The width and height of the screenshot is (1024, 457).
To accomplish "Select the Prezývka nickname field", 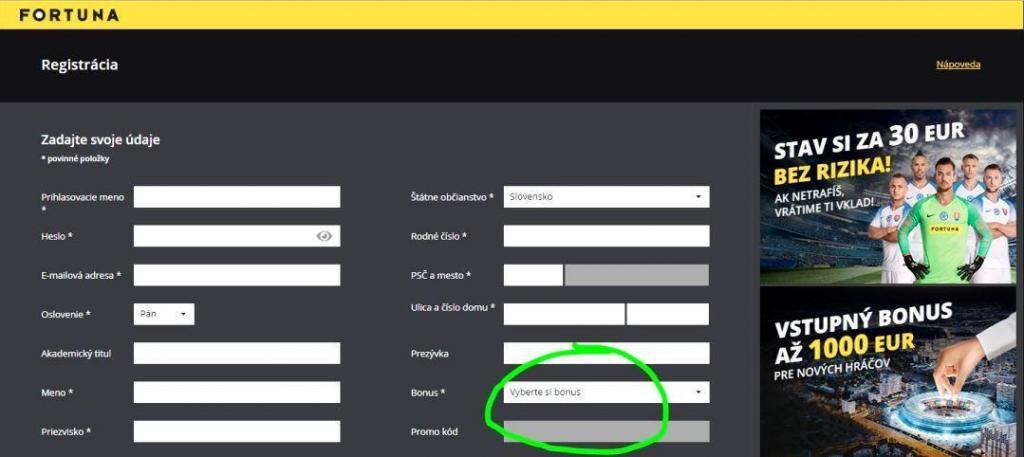I will (x=606, y=353).
